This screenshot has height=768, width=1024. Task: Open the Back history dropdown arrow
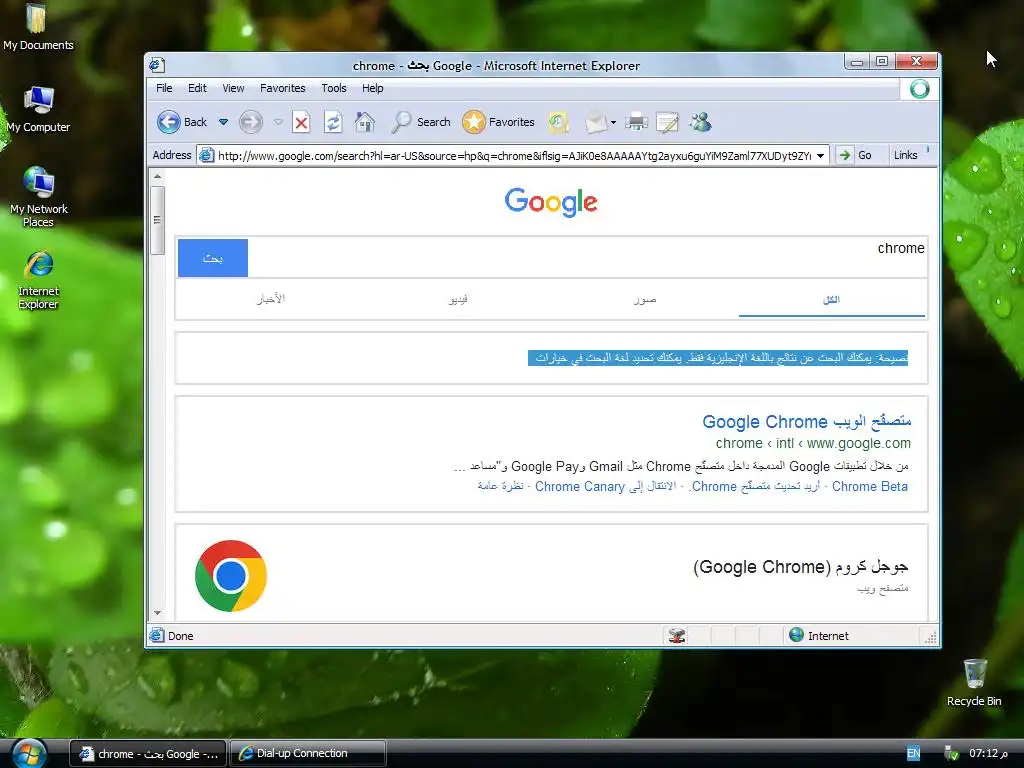click(223, 122)
